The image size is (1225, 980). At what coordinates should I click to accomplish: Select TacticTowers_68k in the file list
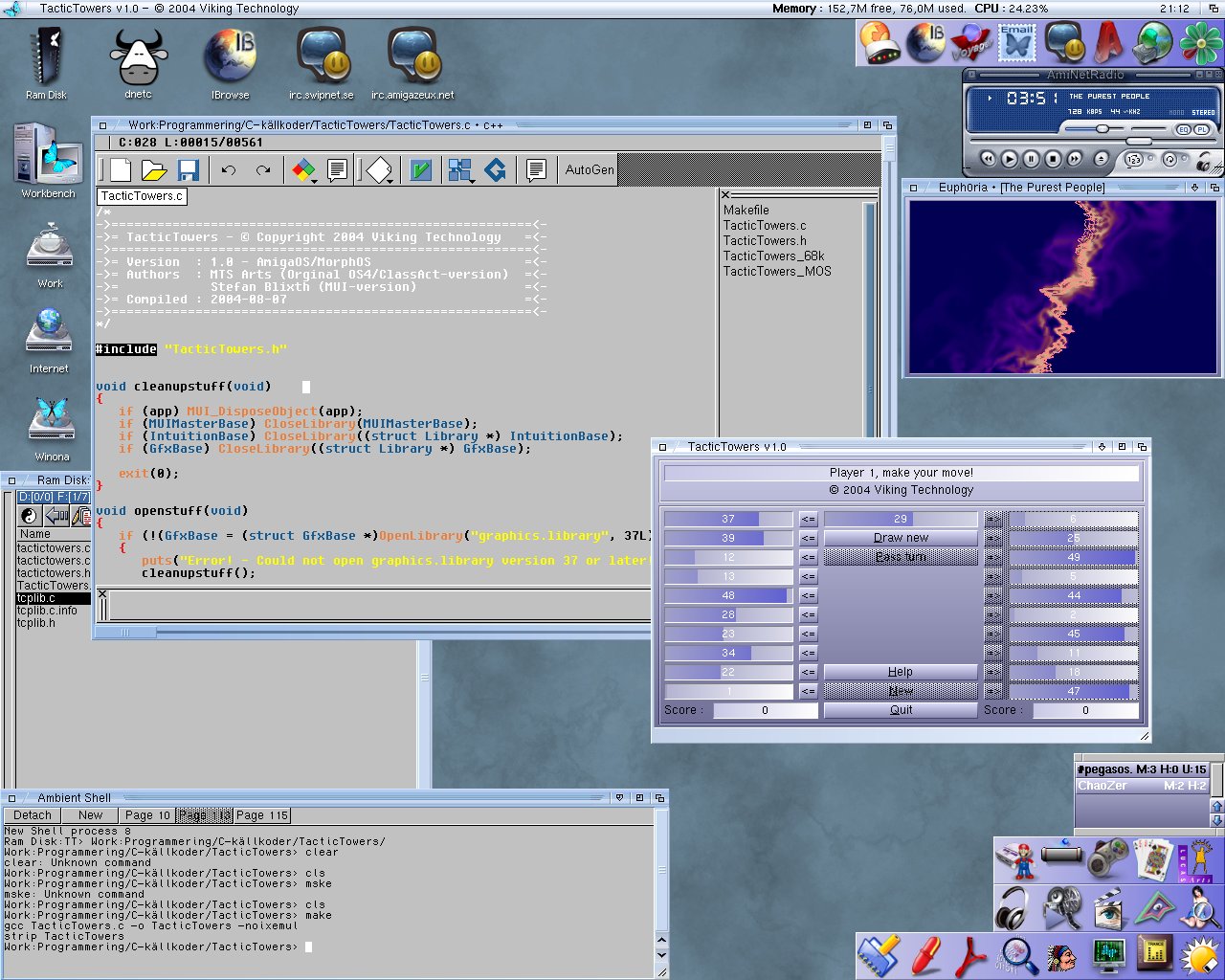pos(773,256)
